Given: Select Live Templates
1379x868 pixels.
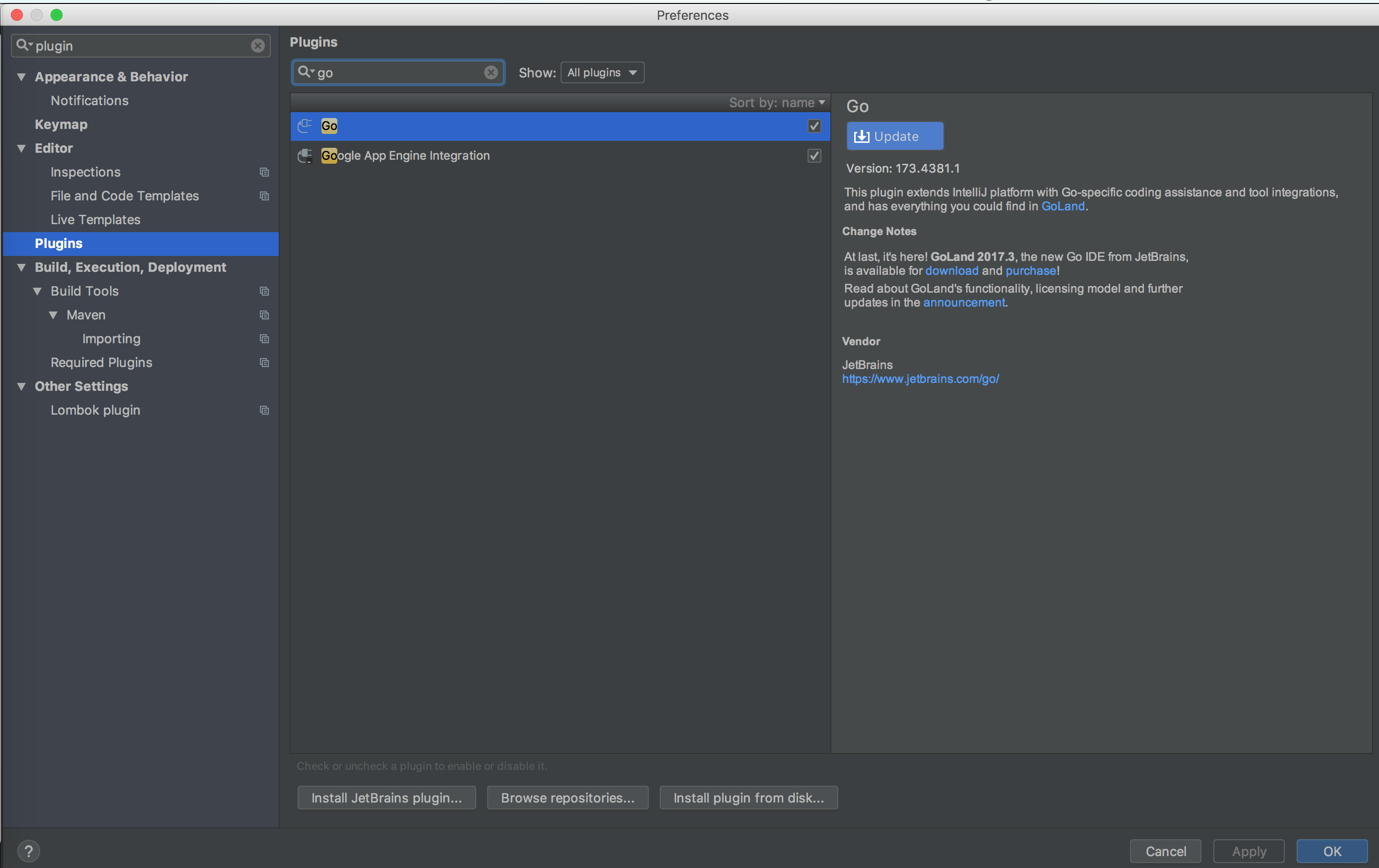Looking at the screenshot, I should [x=95, y=220].
